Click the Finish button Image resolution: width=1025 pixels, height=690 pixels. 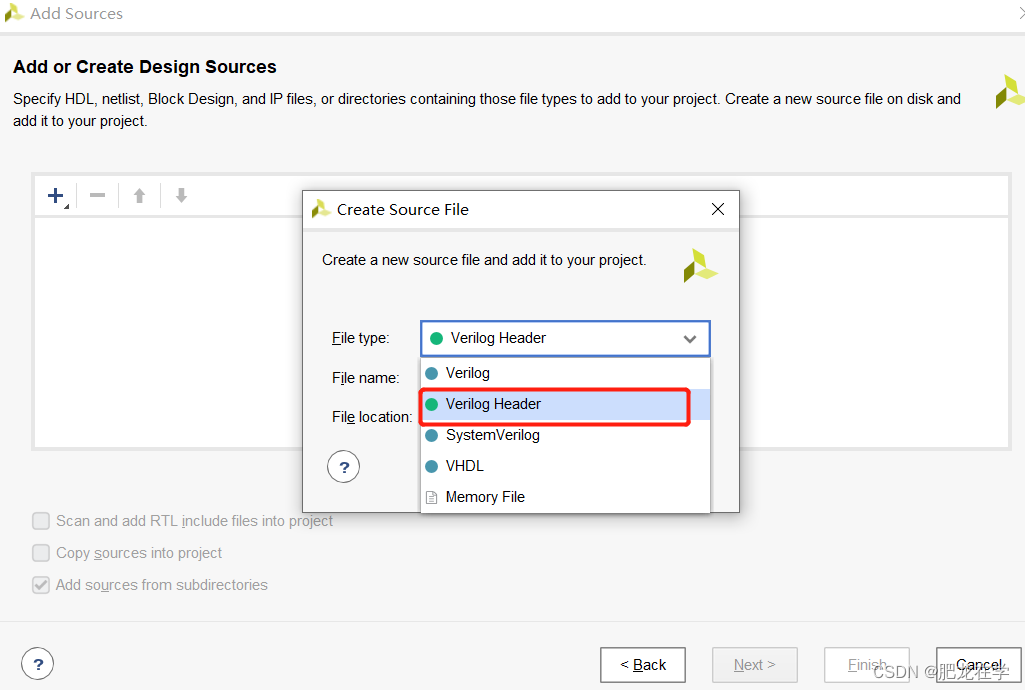pos(867,665)
